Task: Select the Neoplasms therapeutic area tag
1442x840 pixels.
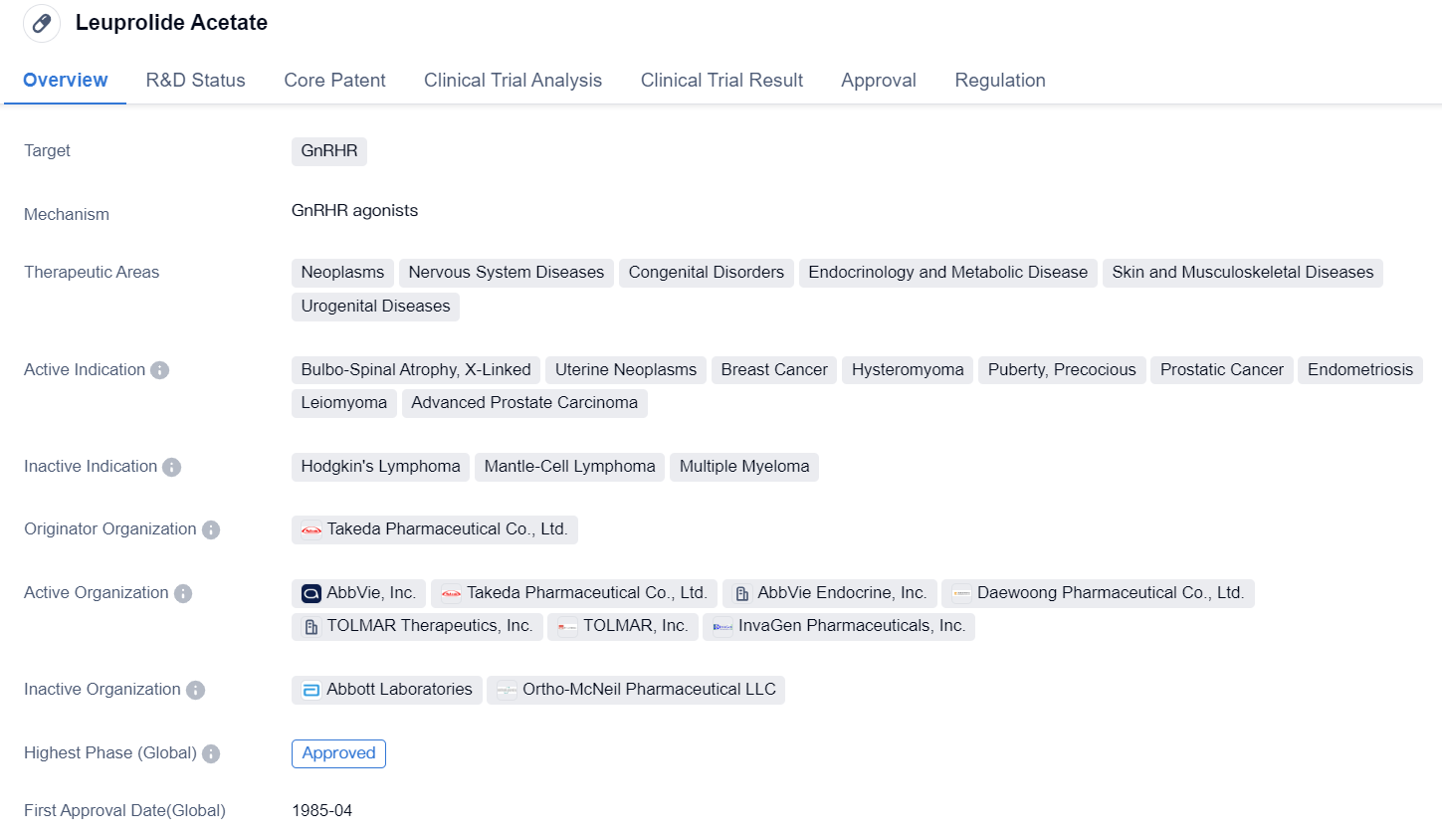Action: tap(342, 273)
